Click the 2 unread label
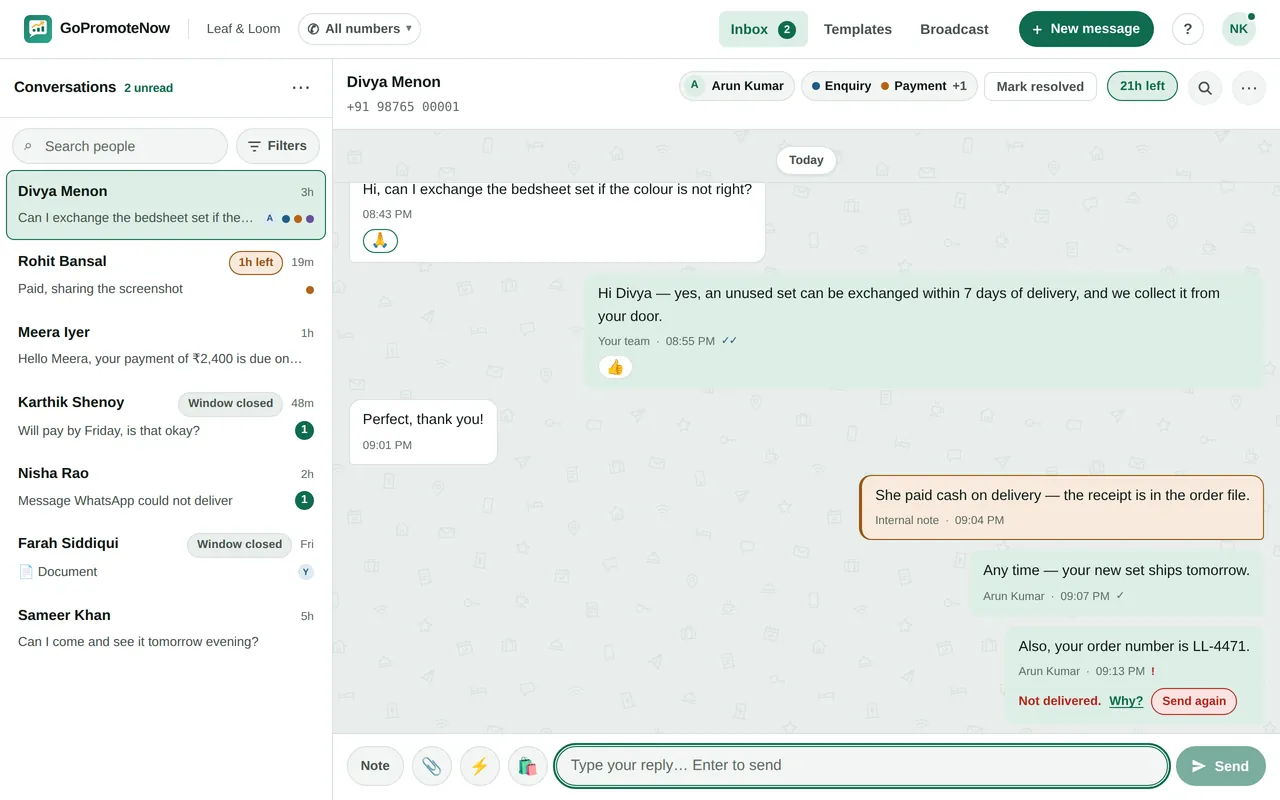This screenshot has height=800, width=1280. coord(148,88)
